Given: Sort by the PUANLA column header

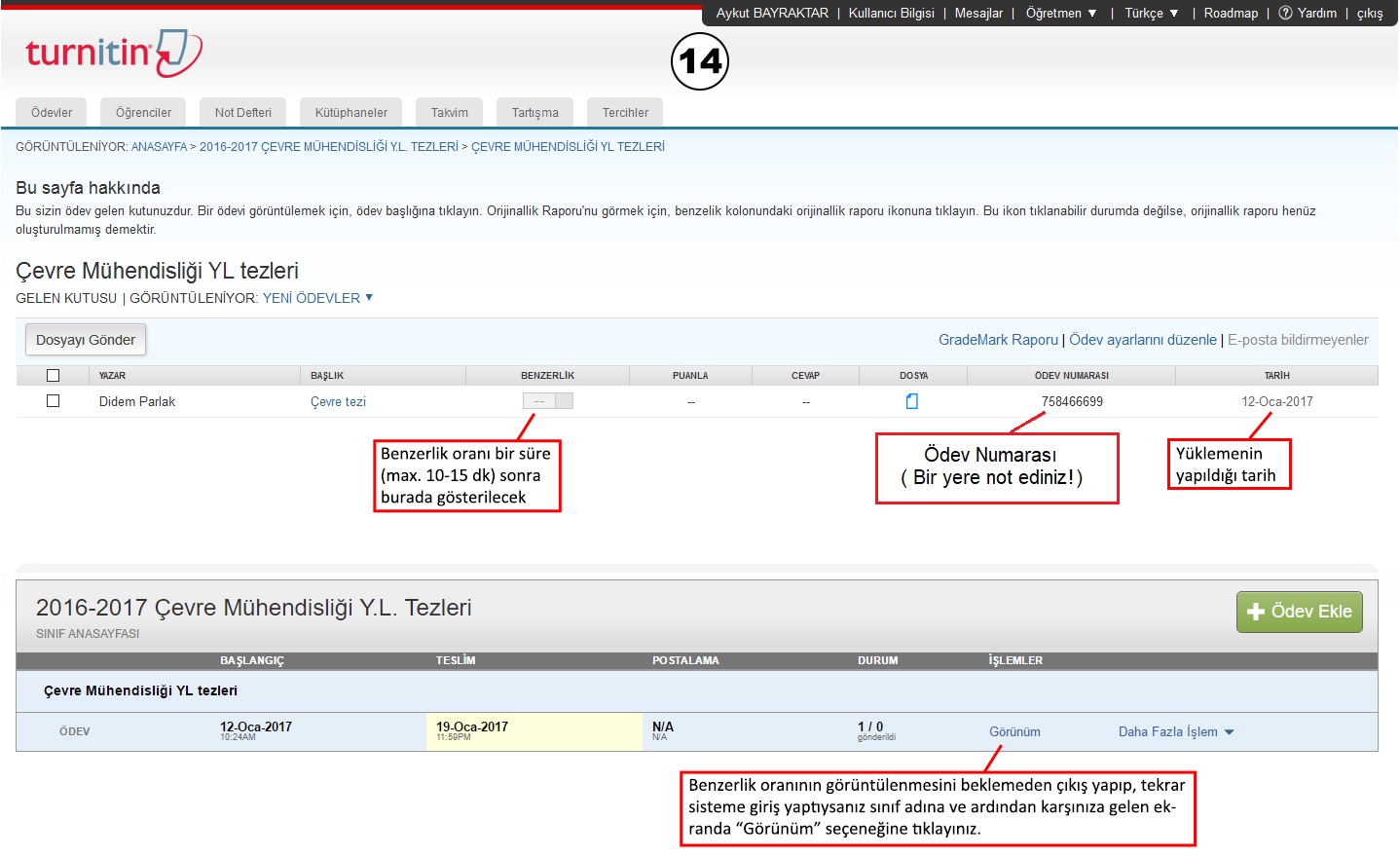Looking at the screenshot, I should pos(690,376).
